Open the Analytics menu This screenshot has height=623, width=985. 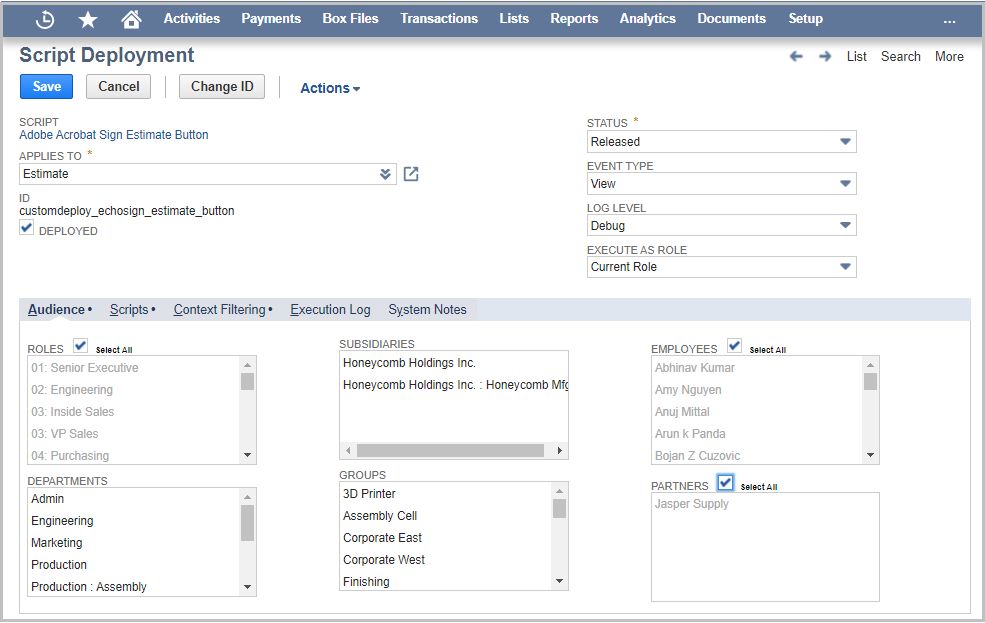tap(647, 19)
